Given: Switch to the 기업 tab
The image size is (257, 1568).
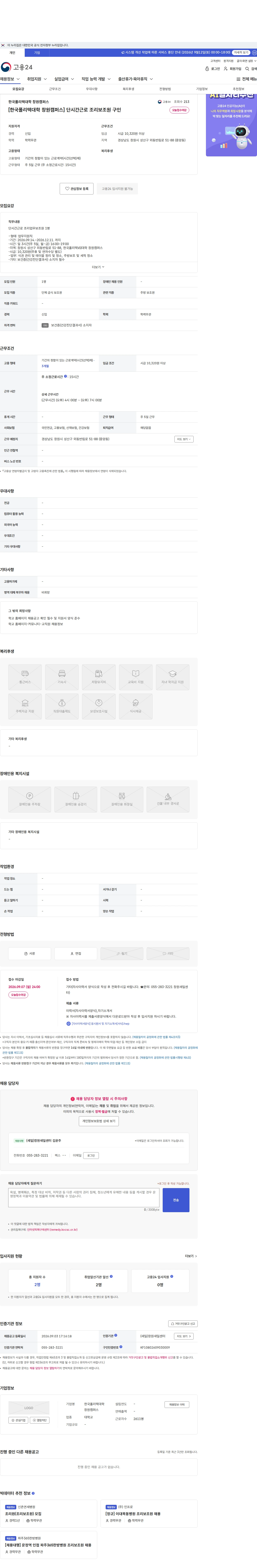Looking at the screenshot, I should coord(37,53).
